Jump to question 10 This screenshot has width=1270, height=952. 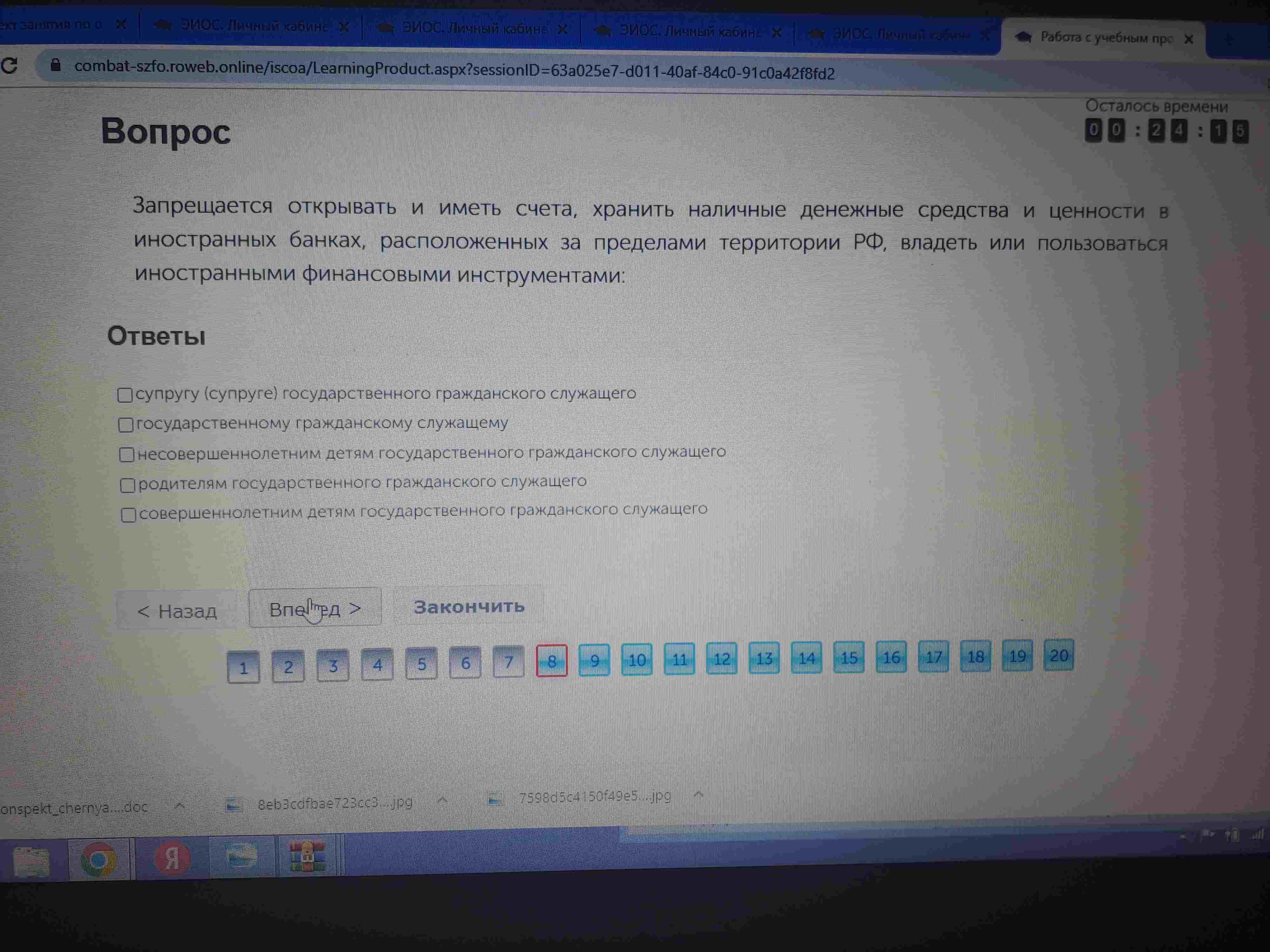(x=637, y=659)
